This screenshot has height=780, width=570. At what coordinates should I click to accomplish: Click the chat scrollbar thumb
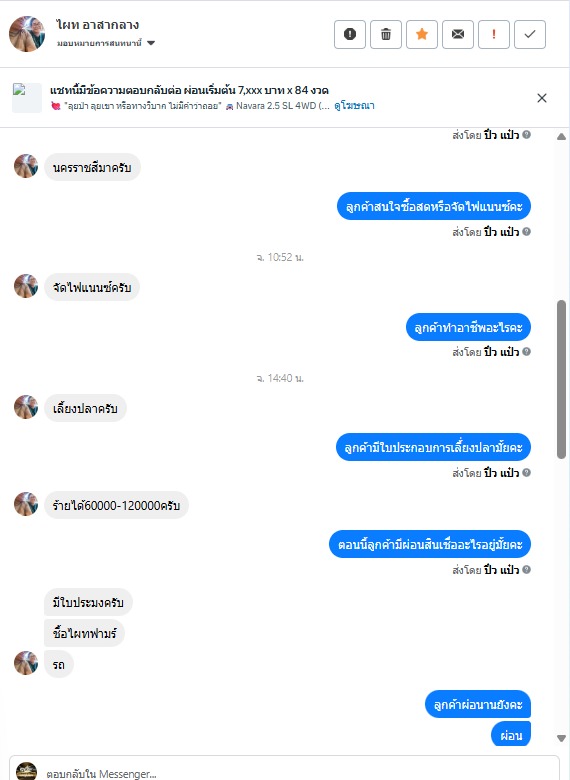tap(562, 379)
